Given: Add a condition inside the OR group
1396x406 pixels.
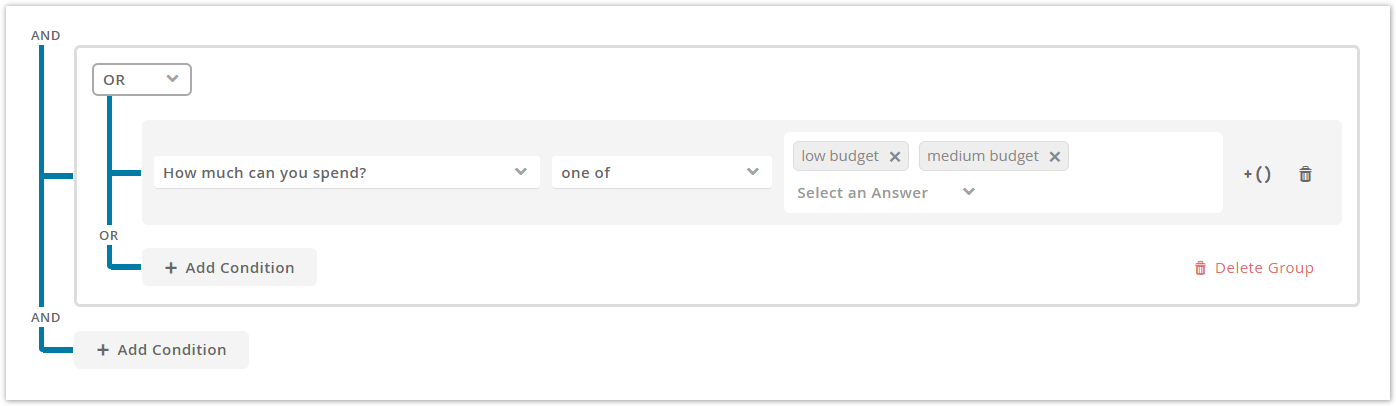Looking at the screenshot, I should [229, 268].
